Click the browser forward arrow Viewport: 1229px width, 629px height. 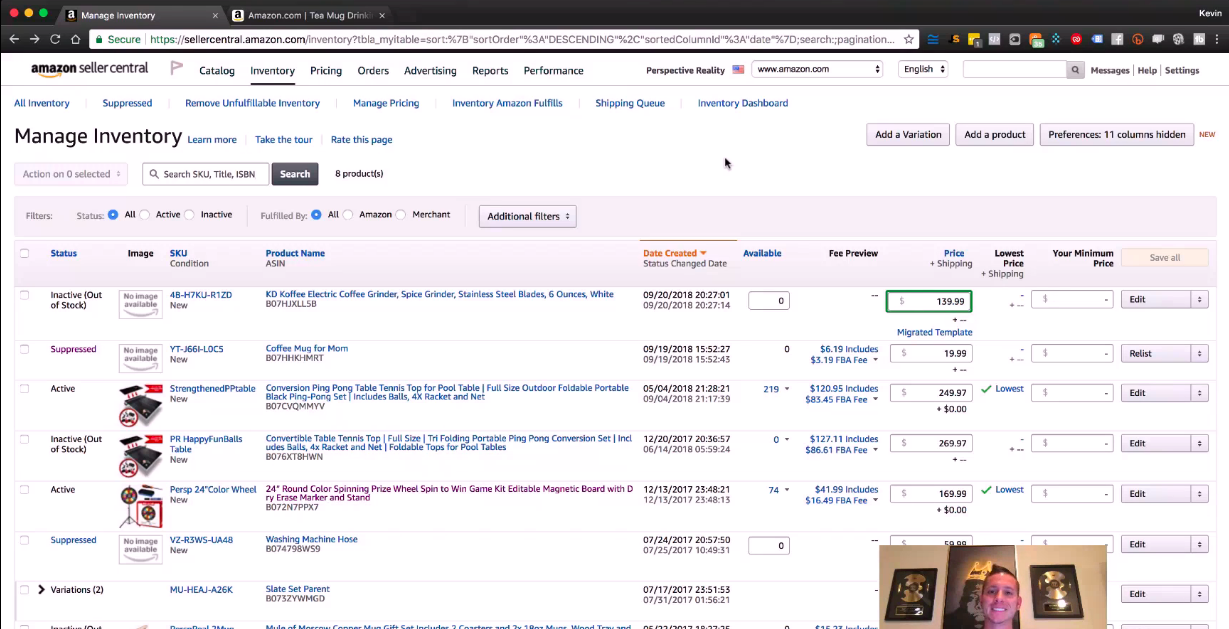(x=35, y=39)
